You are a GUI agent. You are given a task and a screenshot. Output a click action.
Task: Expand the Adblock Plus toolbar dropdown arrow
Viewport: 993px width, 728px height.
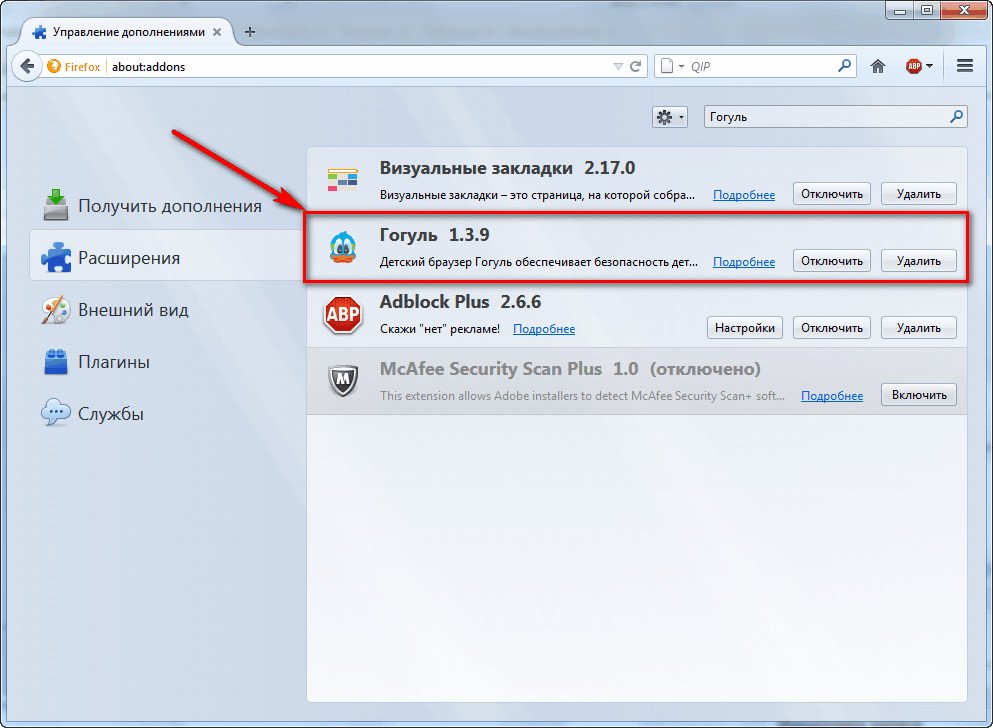pyautogui.click(x=929, y=66)
